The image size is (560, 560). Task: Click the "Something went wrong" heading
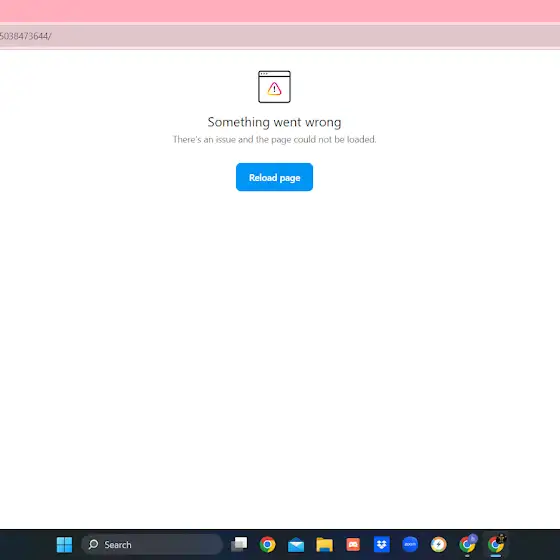(274, 122)
